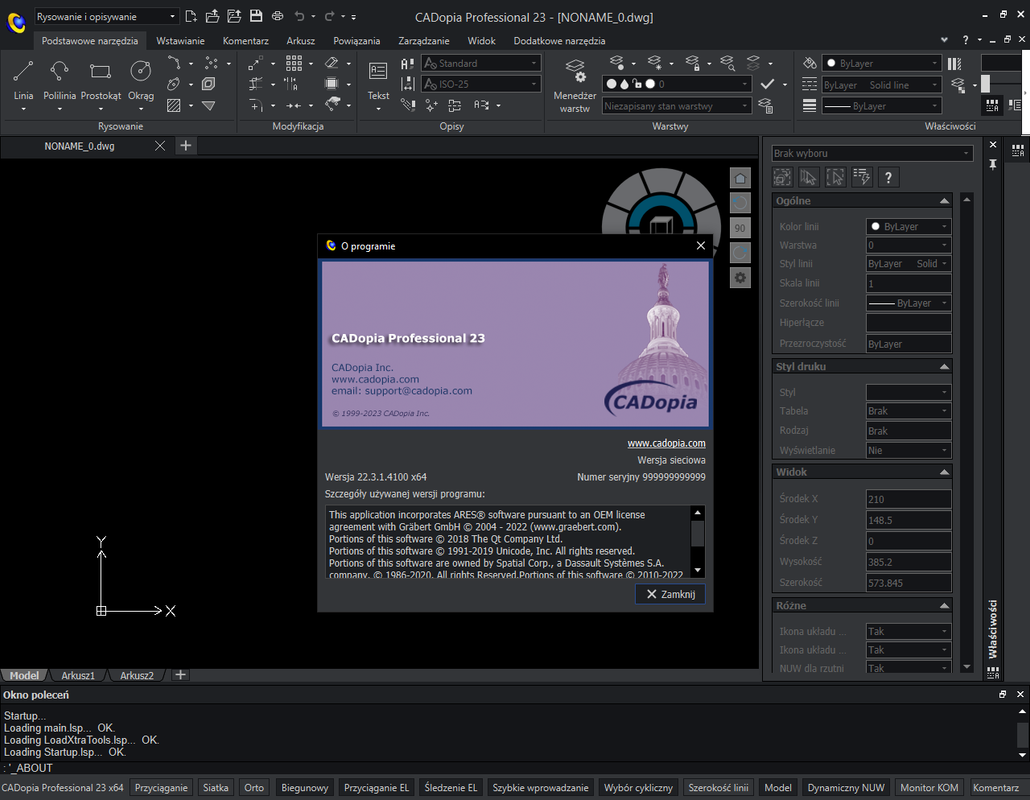Toggle Siatka grid in status bar
Viewport: 1030px width, 800px height.
coord(215,788)
